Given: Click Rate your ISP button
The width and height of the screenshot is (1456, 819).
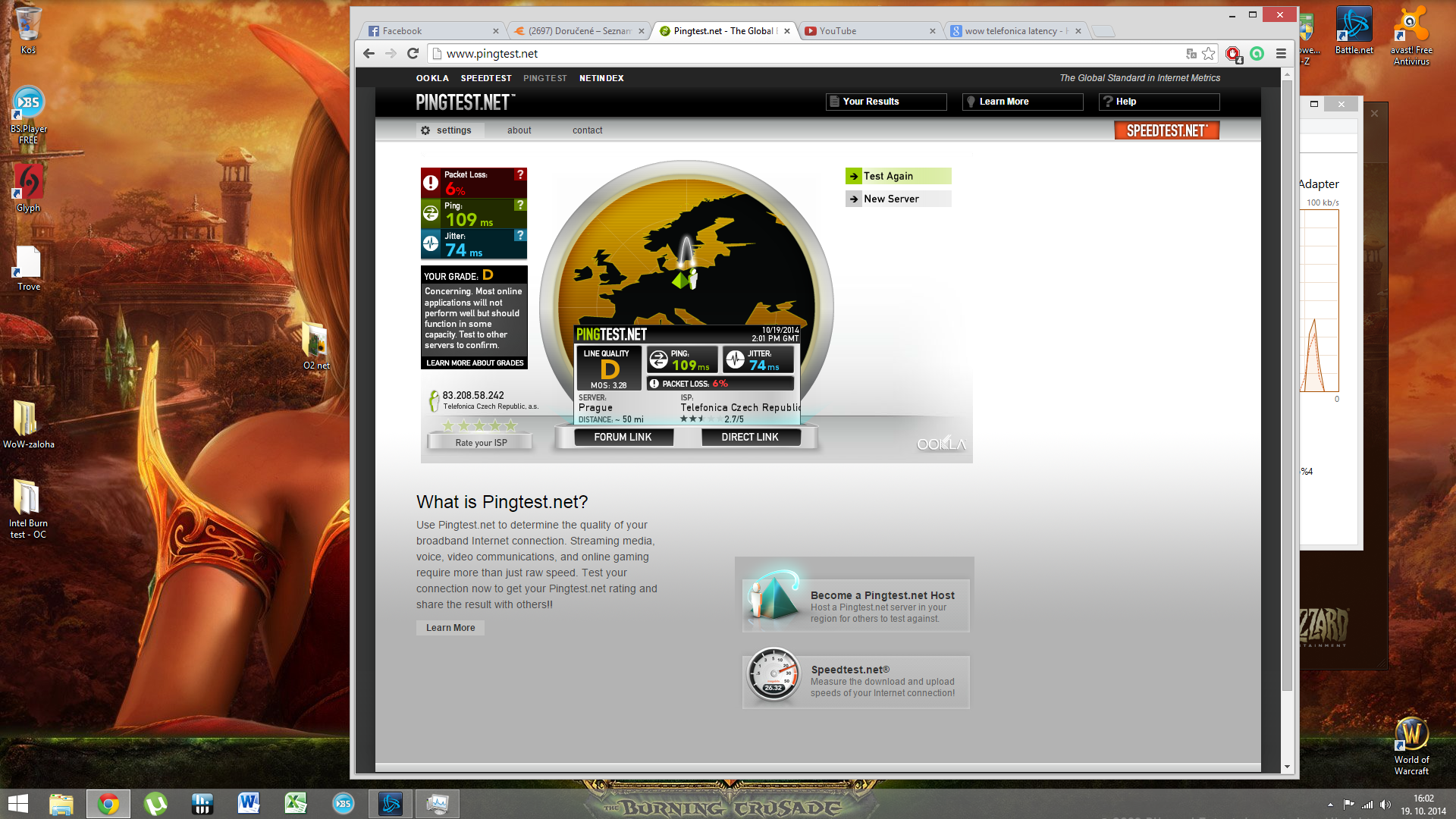Looking at the screenshot, I should tap(481, 442).
